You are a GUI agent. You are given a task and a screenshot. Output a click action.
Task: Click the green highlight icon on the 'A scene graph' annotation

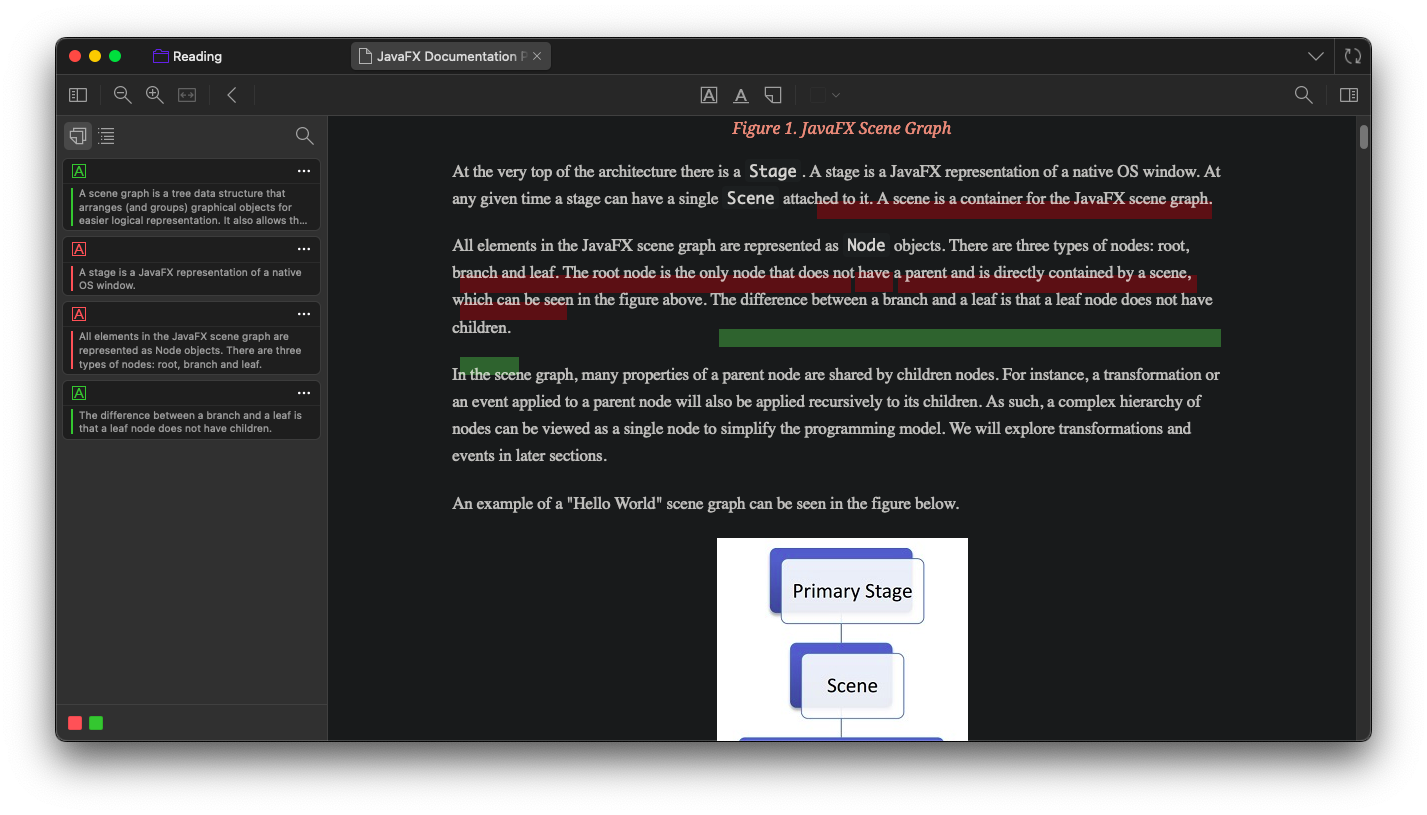(79, 171)
